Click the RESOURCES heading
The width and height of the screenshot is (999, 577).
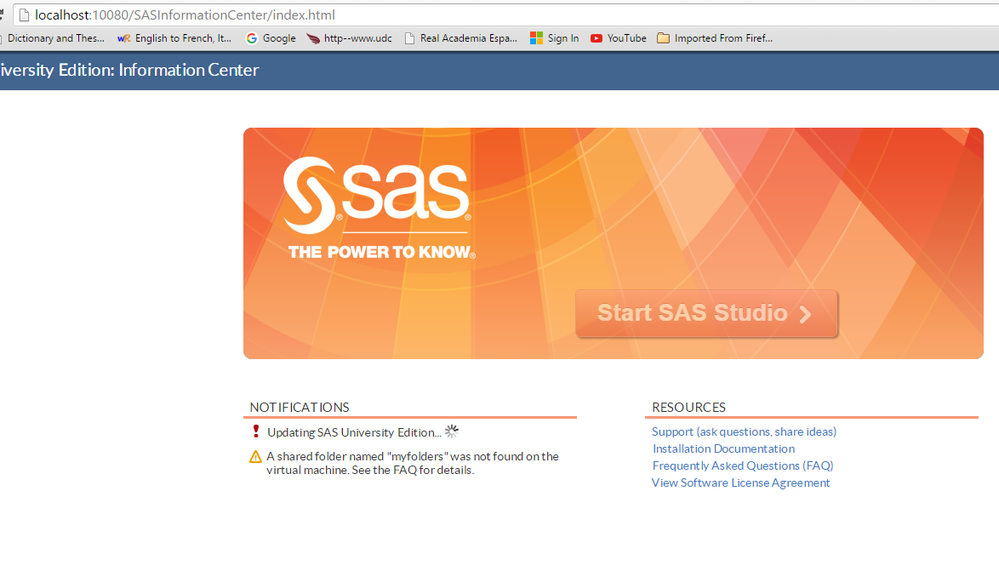(x=689, y=407)
